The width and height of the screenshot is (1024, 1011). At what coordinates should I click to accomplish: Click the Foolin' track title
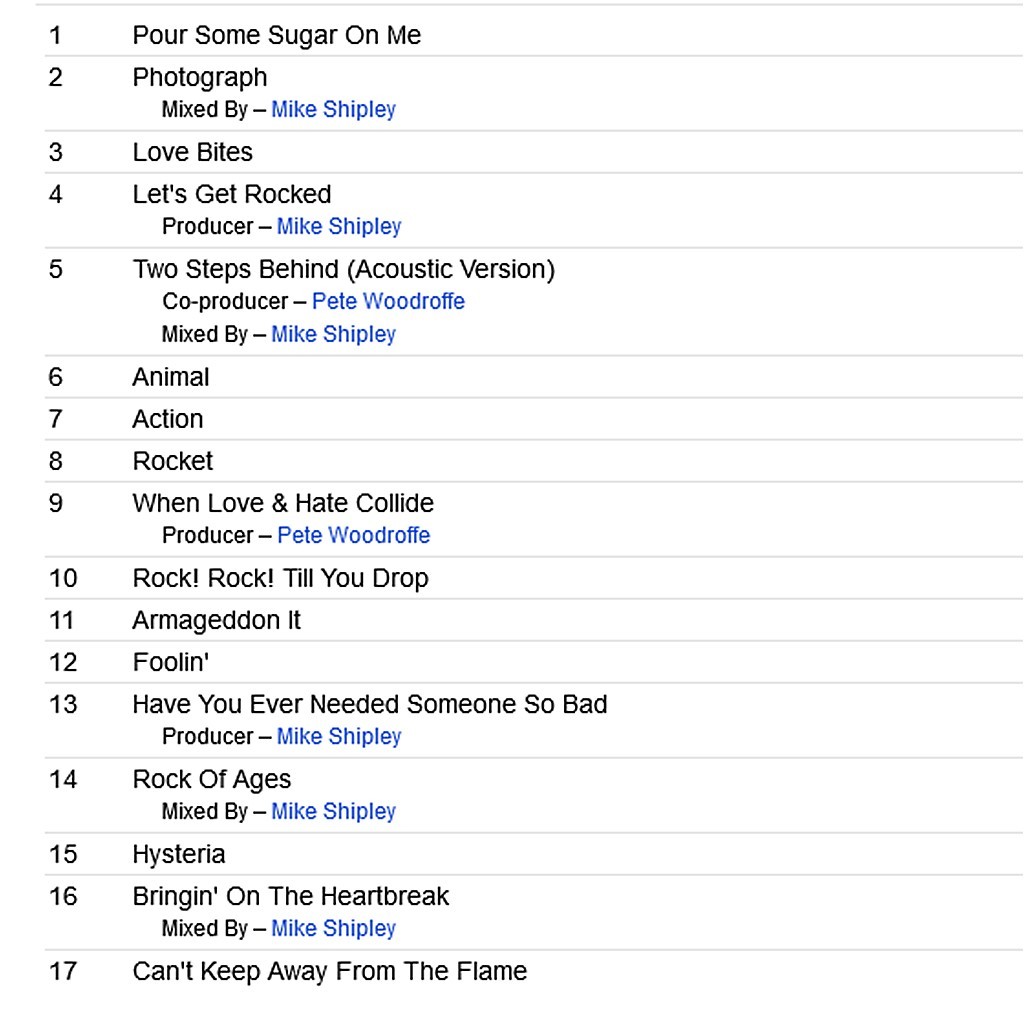coord(170,663)
